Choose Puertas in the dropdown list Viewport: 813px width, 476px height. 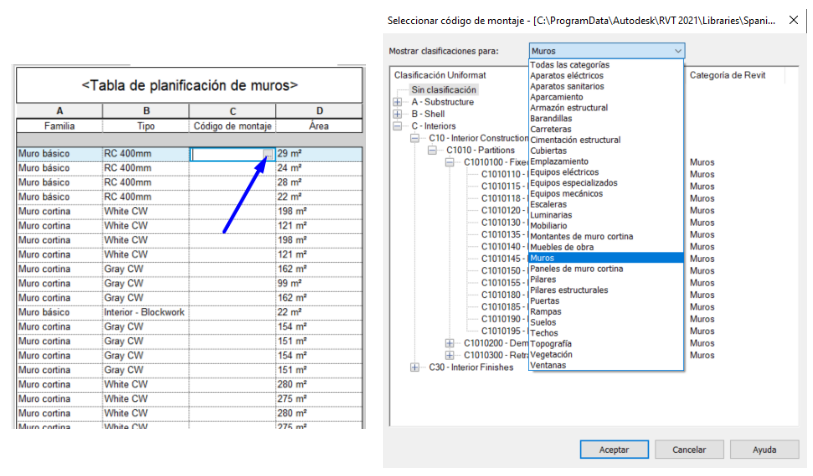606,301
